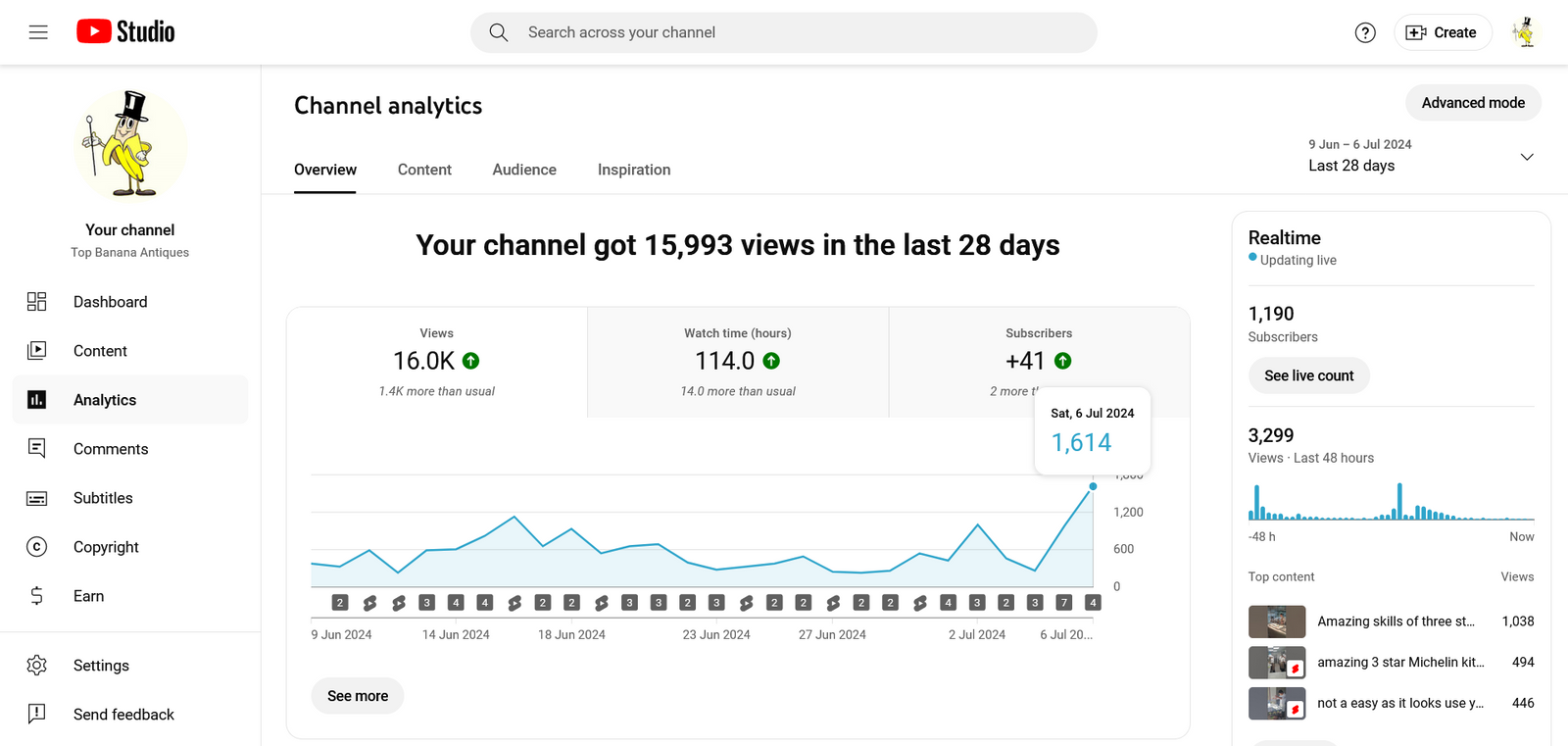
Task: Open Amazing skills of three st... video thumbnail
Action: 1277,622
